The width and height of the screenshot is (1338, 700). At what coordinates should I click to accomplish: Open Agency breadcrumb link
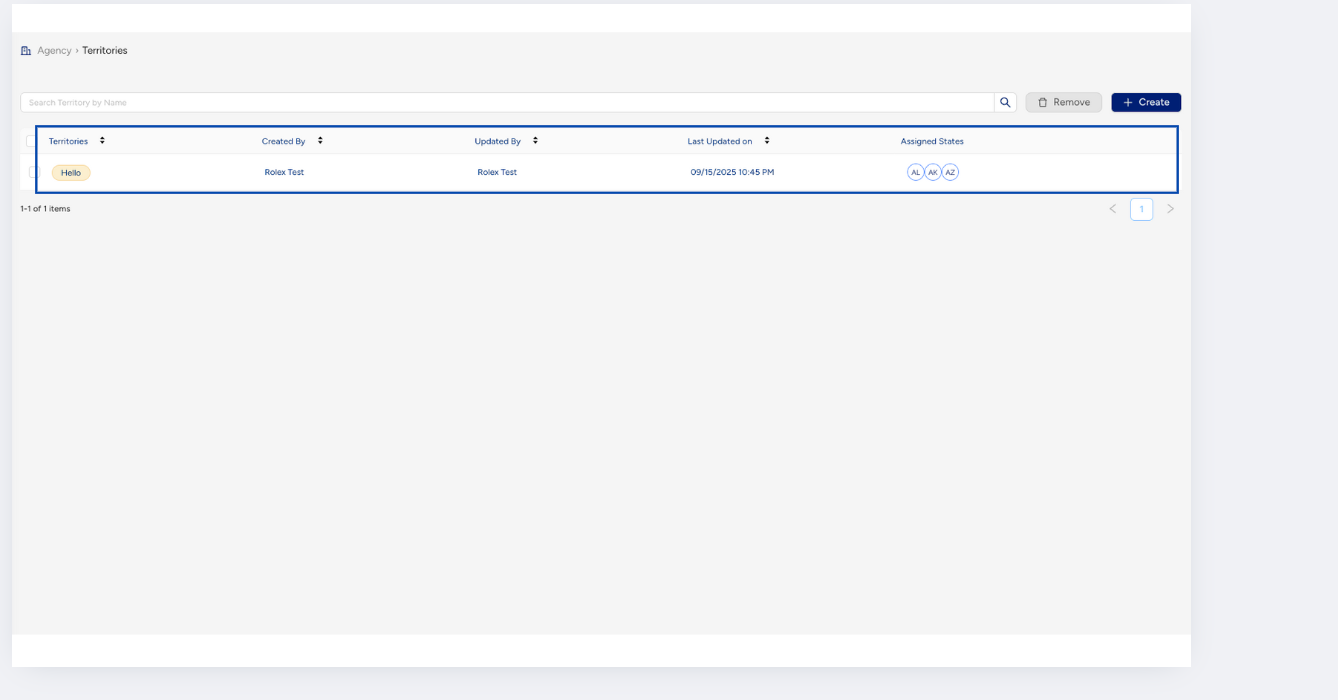tap(54, 51)
